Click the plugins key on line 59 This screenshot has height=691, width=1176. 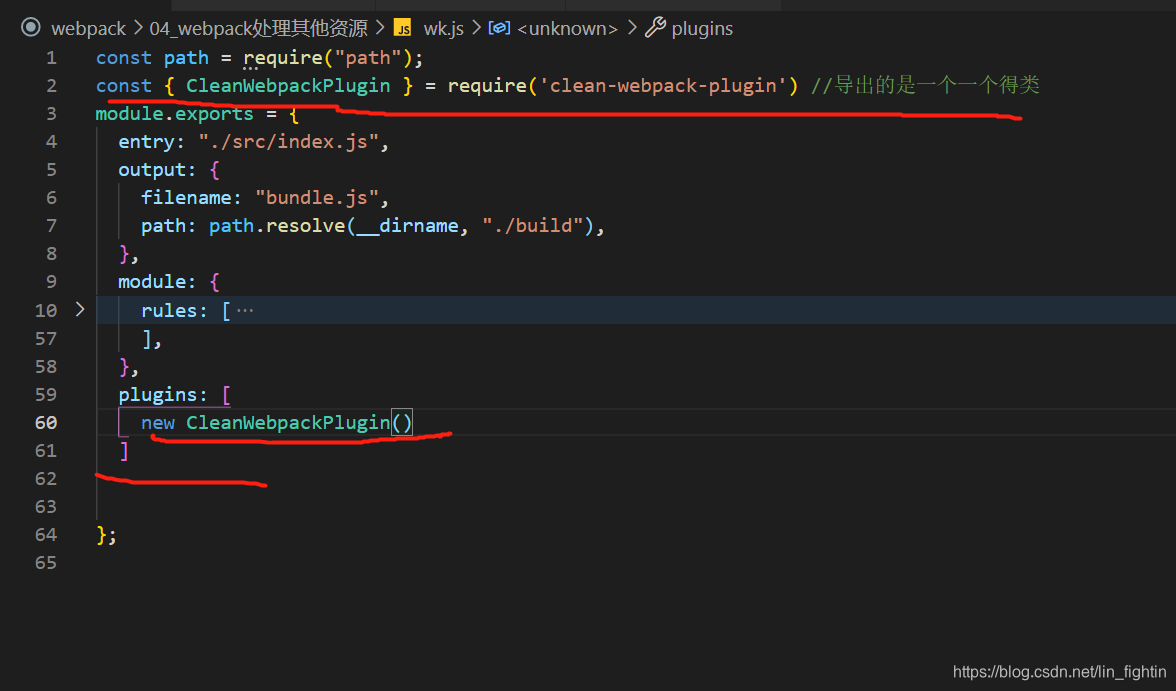click(x=157, y=395)
